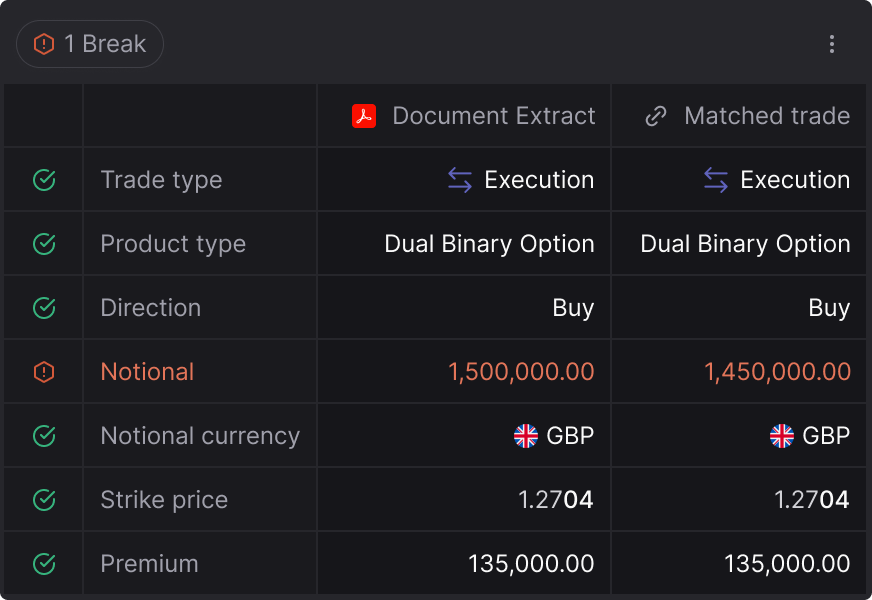The height and width of the screenshot is (600, 872).
Task: Click the green check icon for Product type
Action: pyautogui.click(x=44, y=244)
